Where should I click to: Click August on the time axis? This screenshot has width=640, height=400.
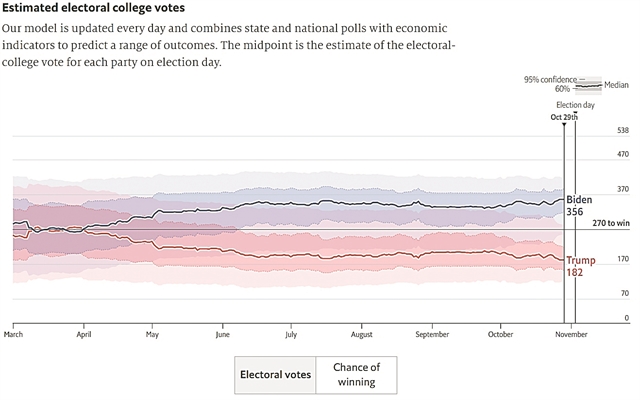click(x=362, y=336)
